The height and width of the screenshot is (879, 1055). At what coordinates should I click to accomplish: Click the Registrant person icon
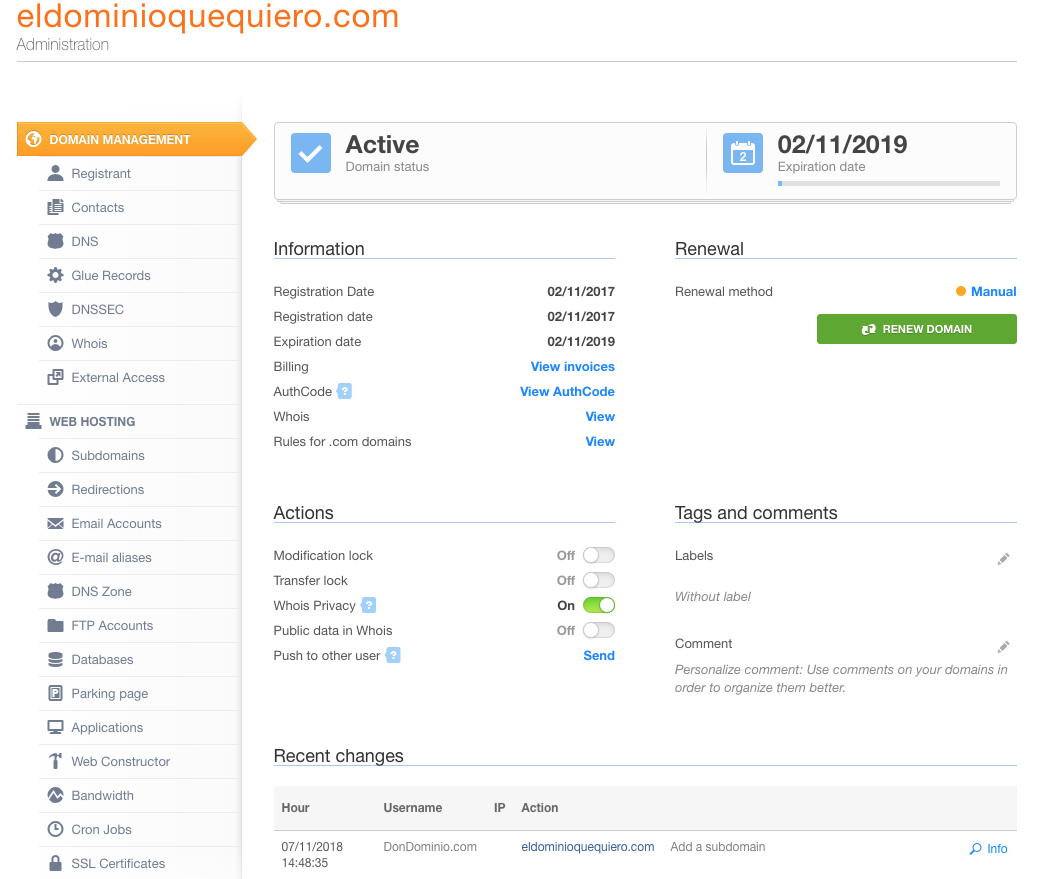pos(55,174)
